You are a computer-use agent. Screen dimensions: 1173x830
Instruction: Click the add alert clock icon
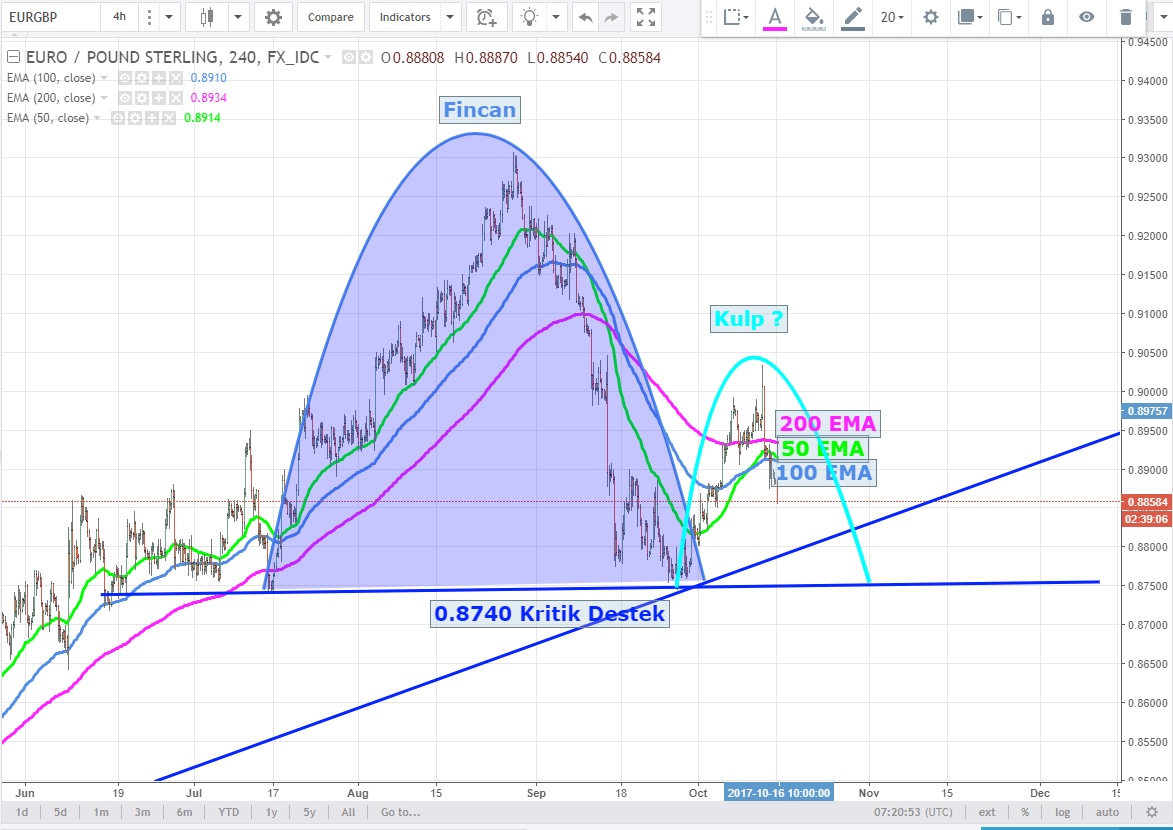(x=486, y=17)
